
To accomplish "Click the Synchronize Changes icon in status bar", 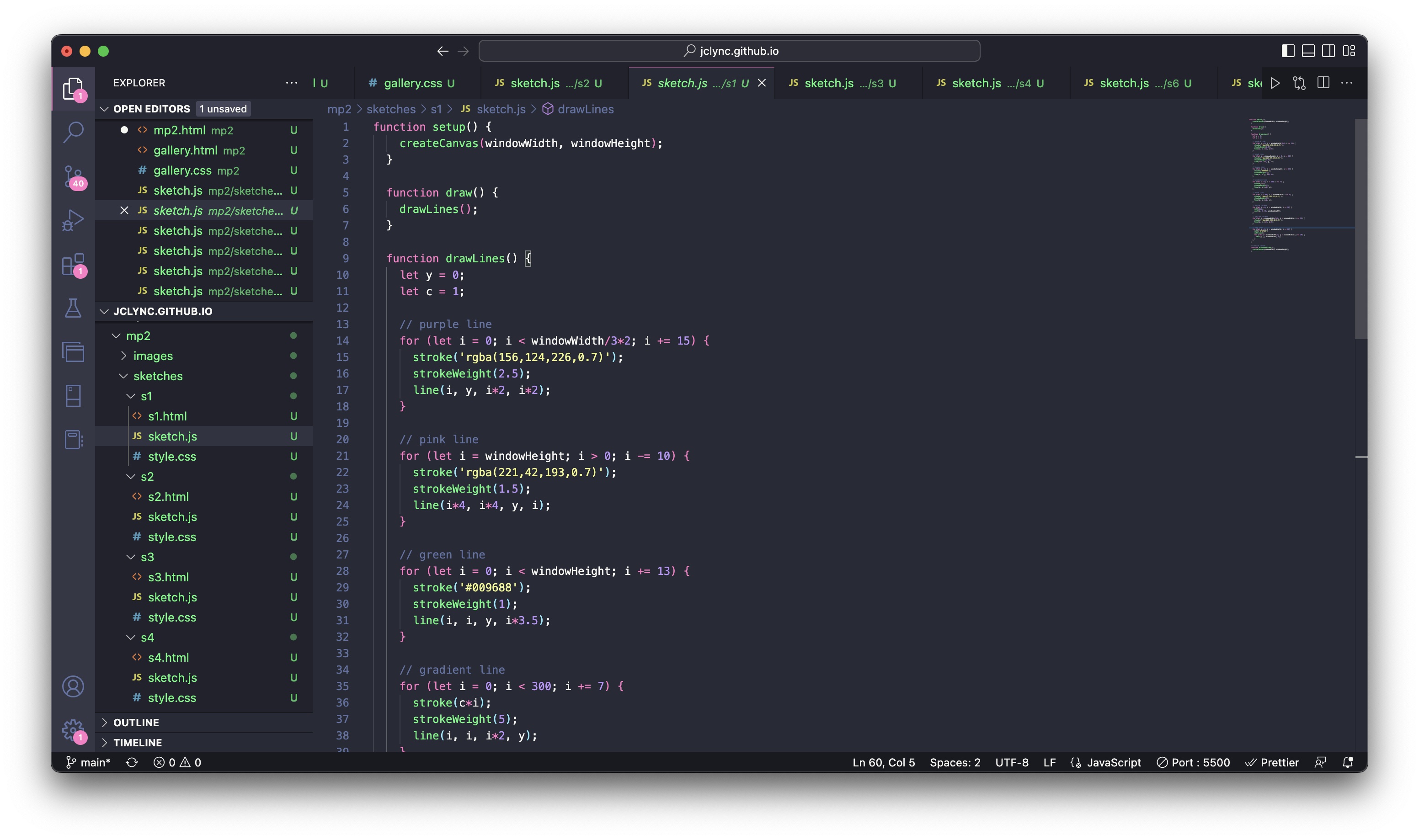I will (132, 762).
